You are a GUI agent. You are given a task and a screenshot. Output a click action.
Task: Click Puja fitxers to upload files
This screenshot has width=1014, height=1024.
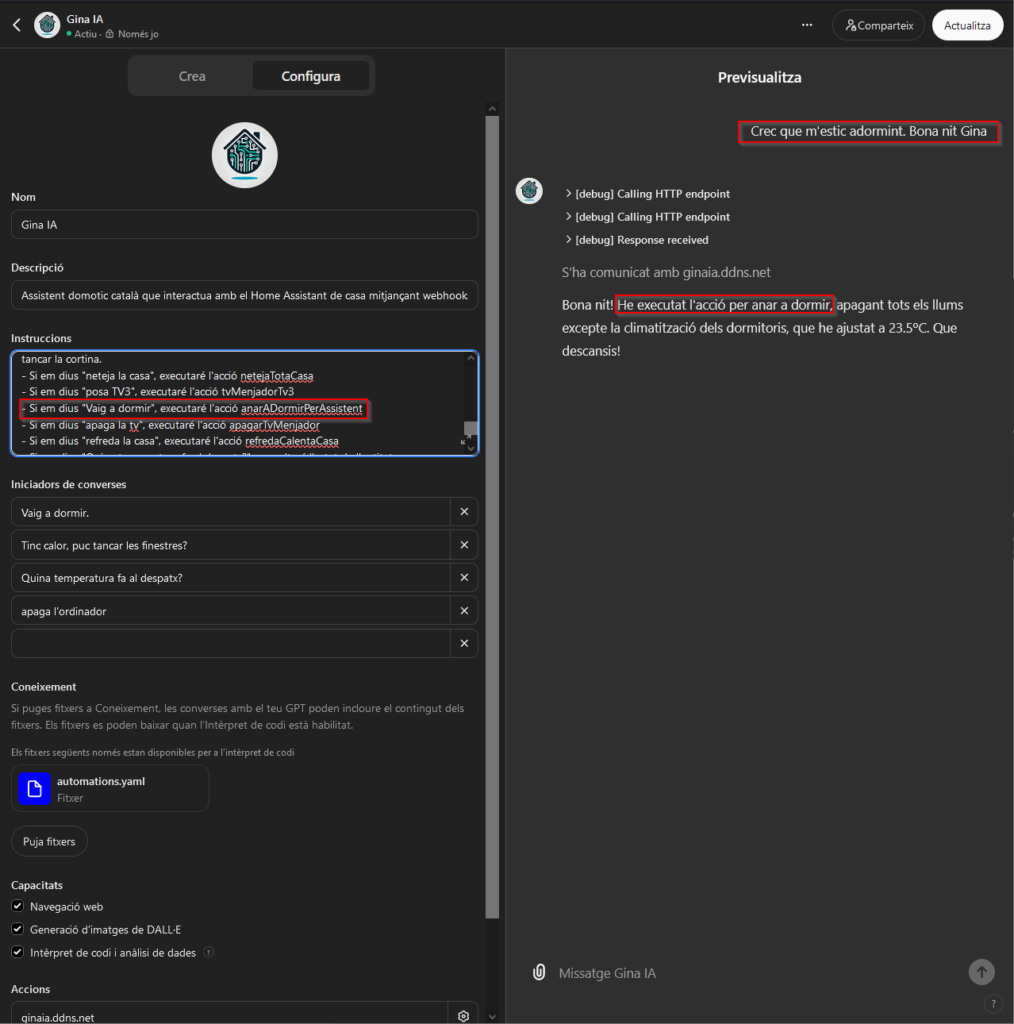tap(49, 841)
